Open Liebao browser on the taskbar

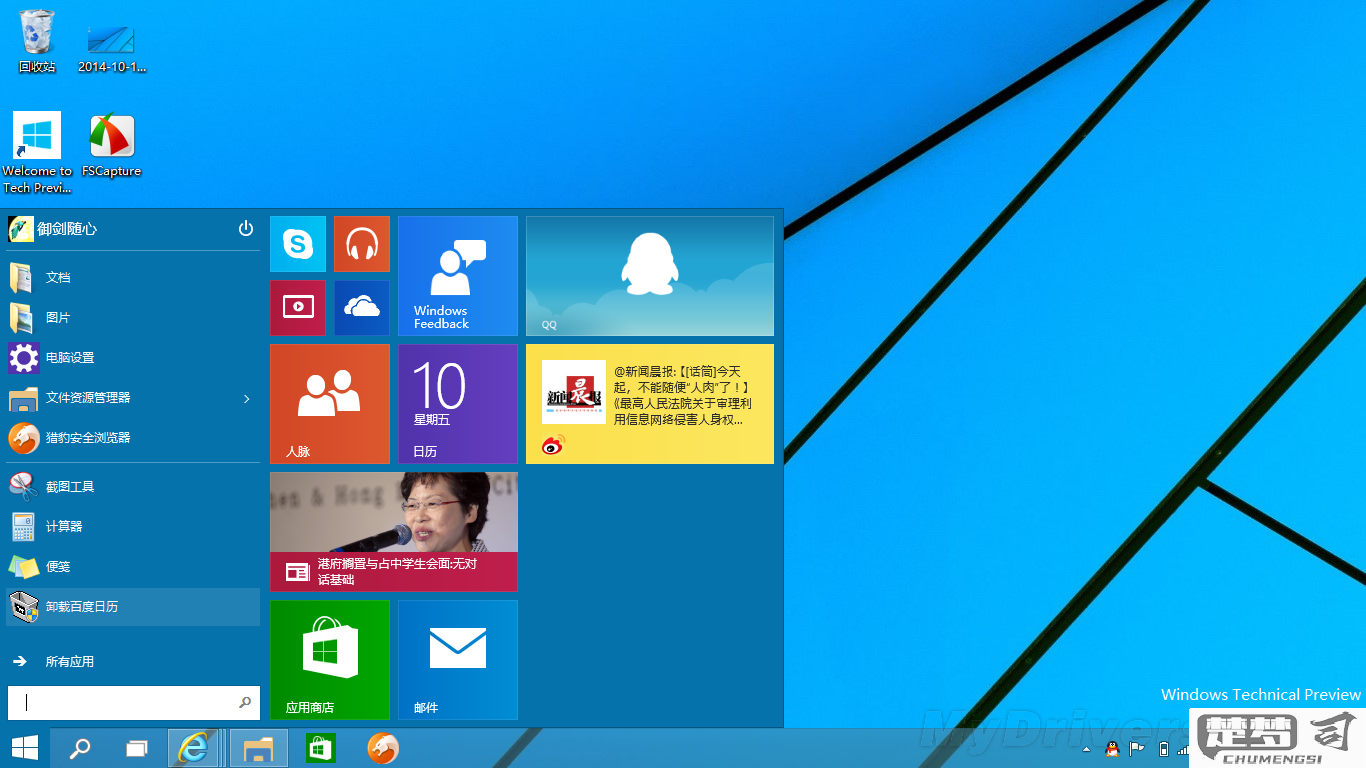pyautogui.click(x=383, y=748)
